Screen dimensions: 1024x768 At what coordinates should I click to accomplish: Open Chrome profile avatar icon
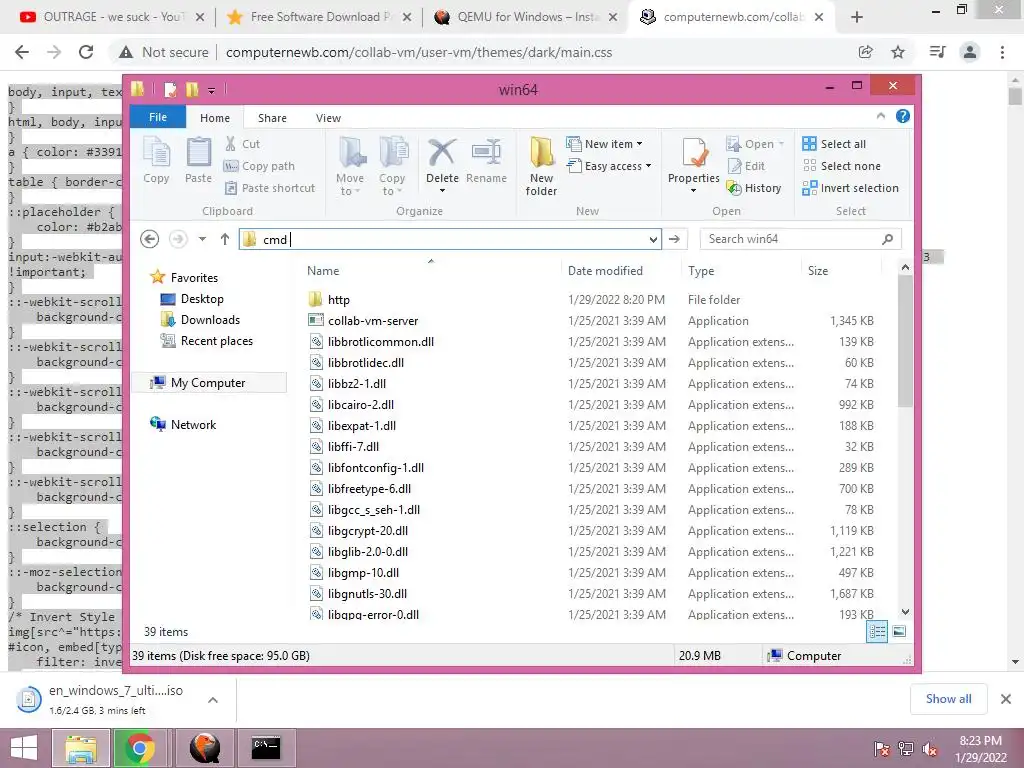tap(970, 52)
